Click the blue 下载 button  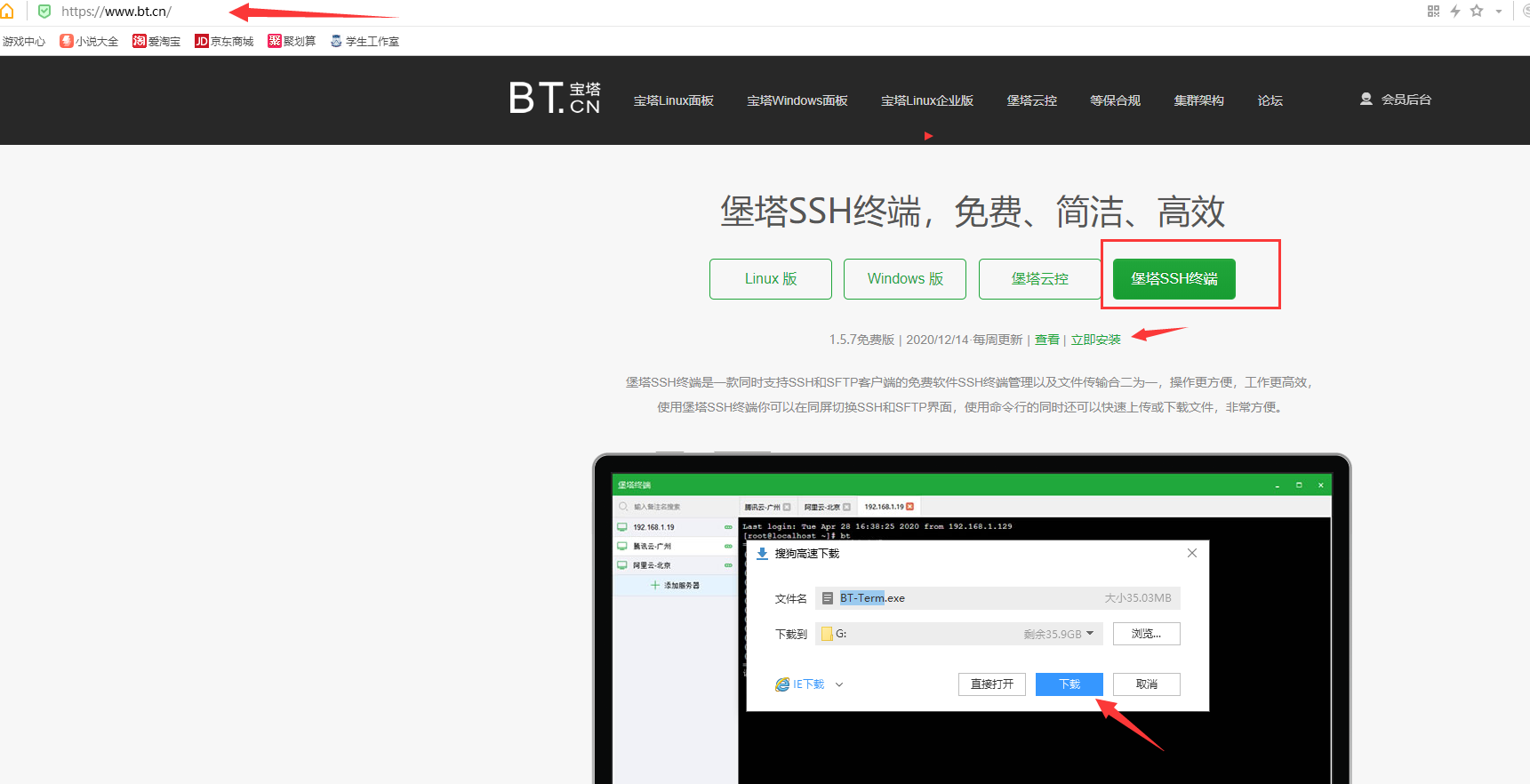(1069, 684)
